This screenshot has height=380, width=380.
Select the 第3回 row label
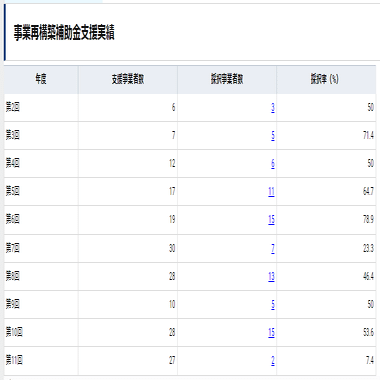click(13, 135)
